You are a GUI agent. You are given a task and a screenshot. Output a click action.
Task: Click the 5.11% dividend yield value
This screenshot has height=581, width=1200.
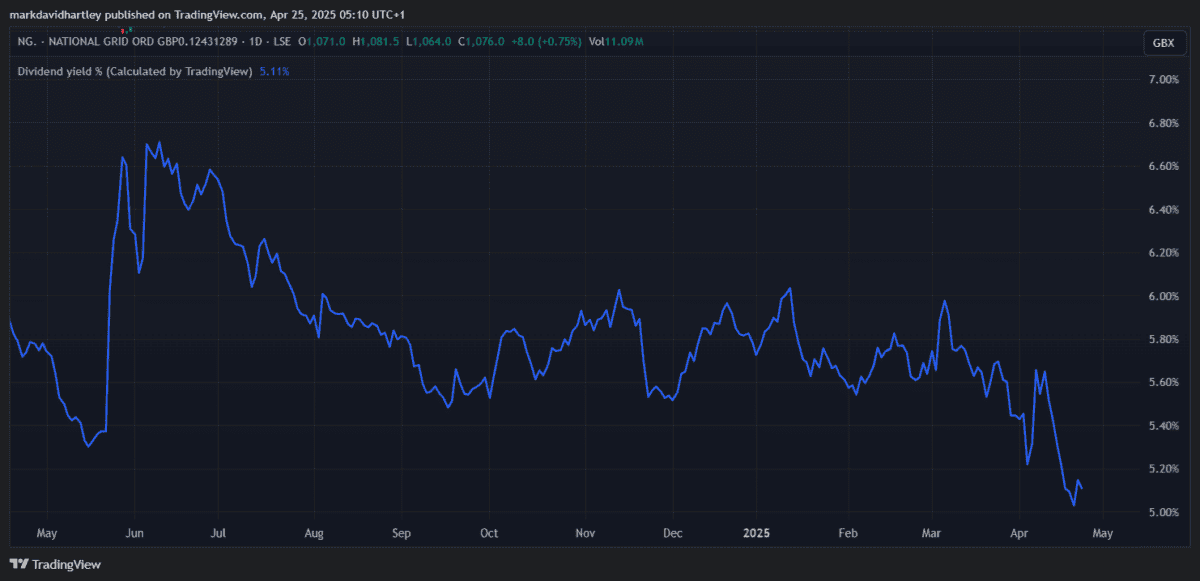point(274,71)
